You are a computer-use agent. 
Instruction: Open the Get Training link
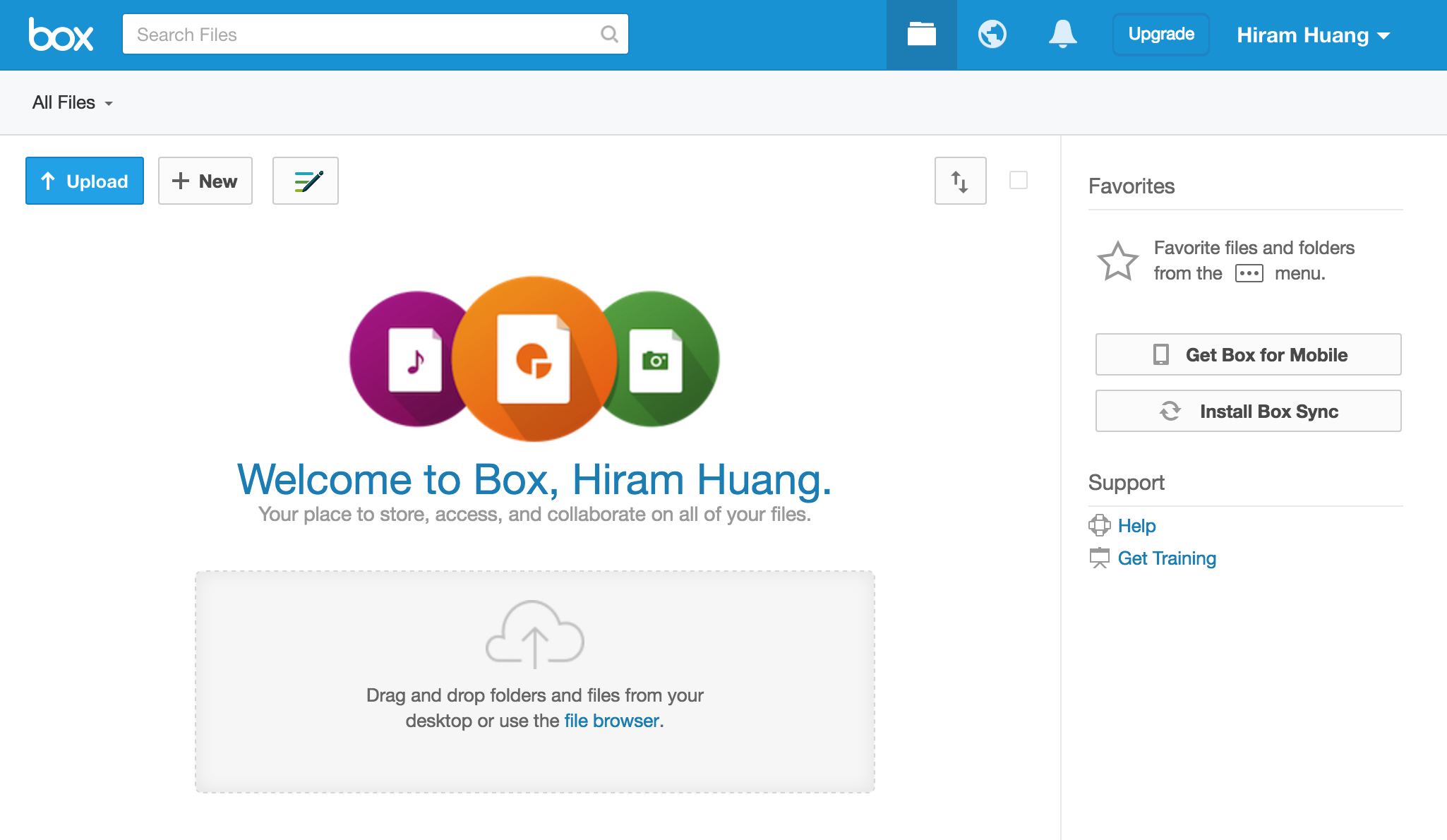click(1167, 558)
